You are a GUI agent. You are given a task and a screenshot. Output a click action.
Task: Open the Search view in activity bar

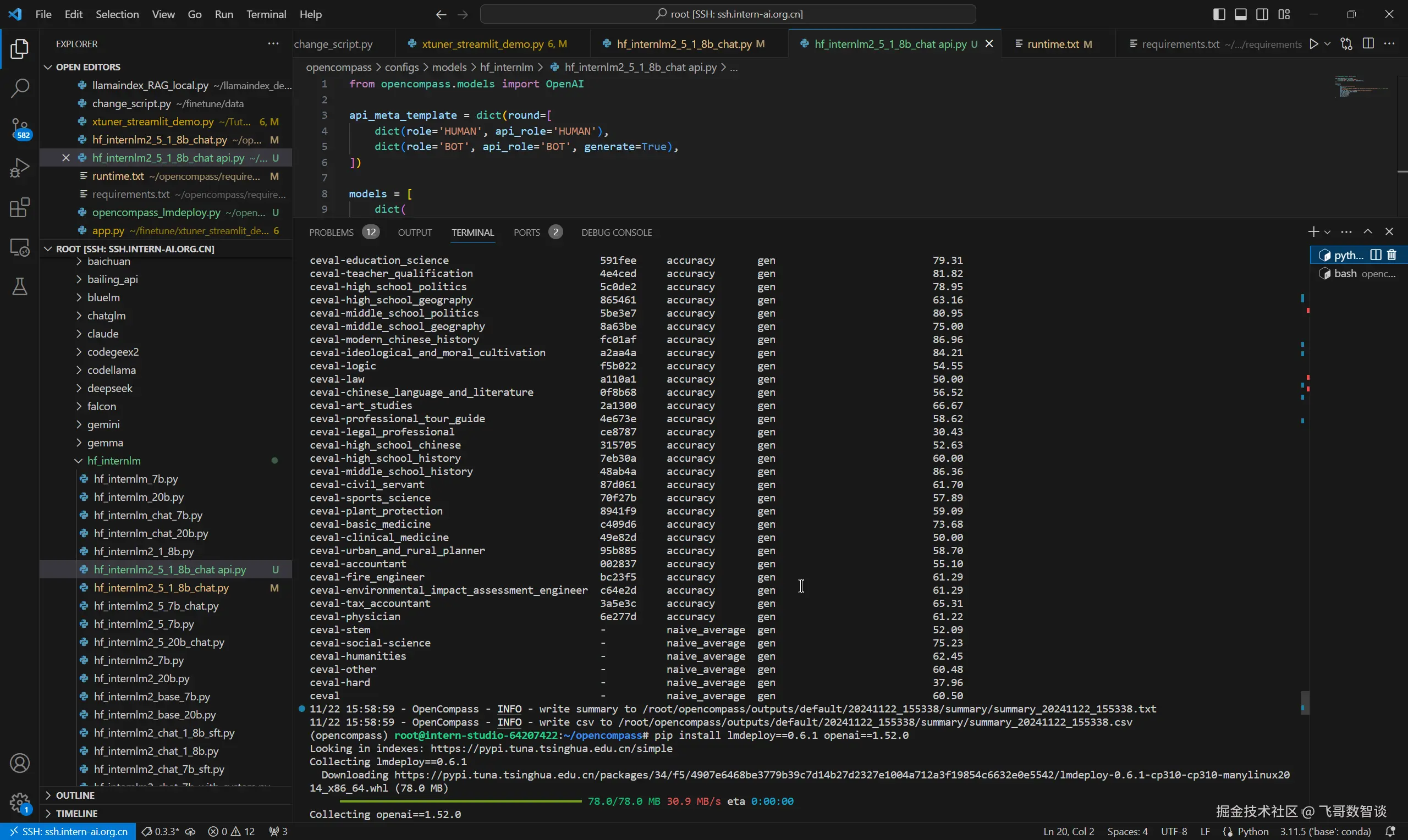click(x=20, y=88)
